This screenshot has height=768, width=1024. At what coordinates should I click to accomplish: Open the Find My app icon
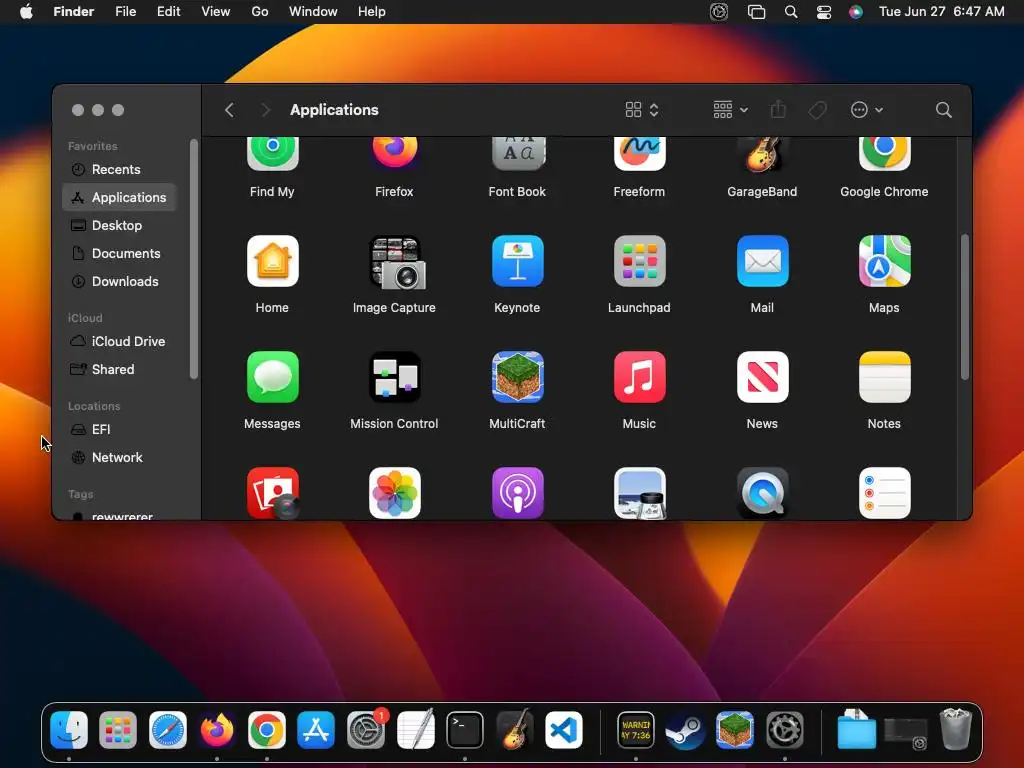pos(272,154)
